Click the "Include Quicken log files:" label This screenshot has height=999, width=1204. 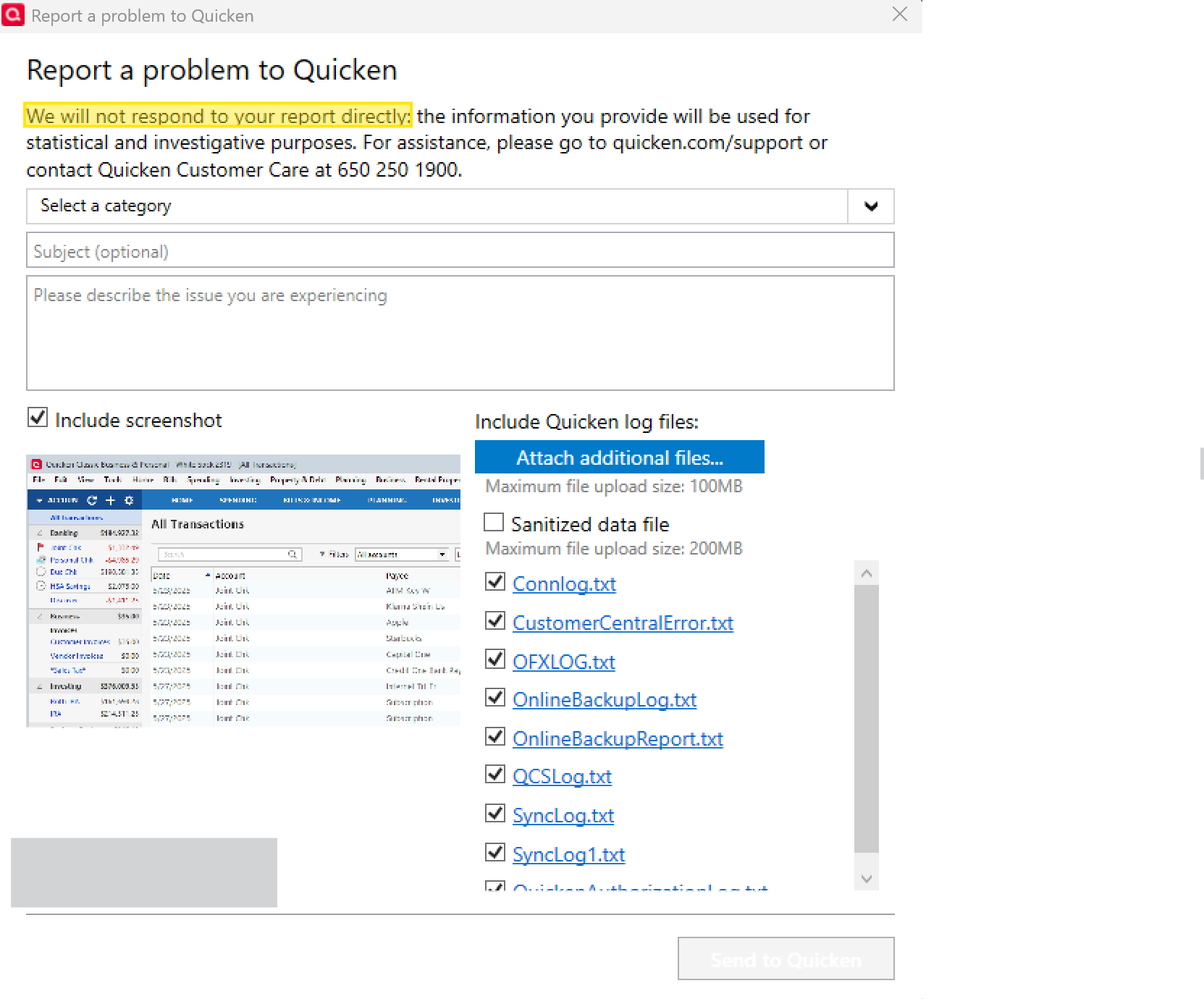click(x=586, y=422)
